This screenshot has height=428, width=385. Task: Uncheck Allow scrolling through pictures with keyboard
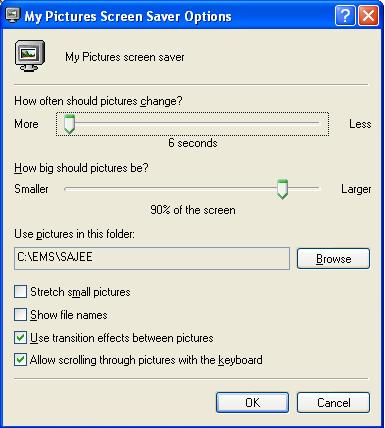click(x=20, y=360)
